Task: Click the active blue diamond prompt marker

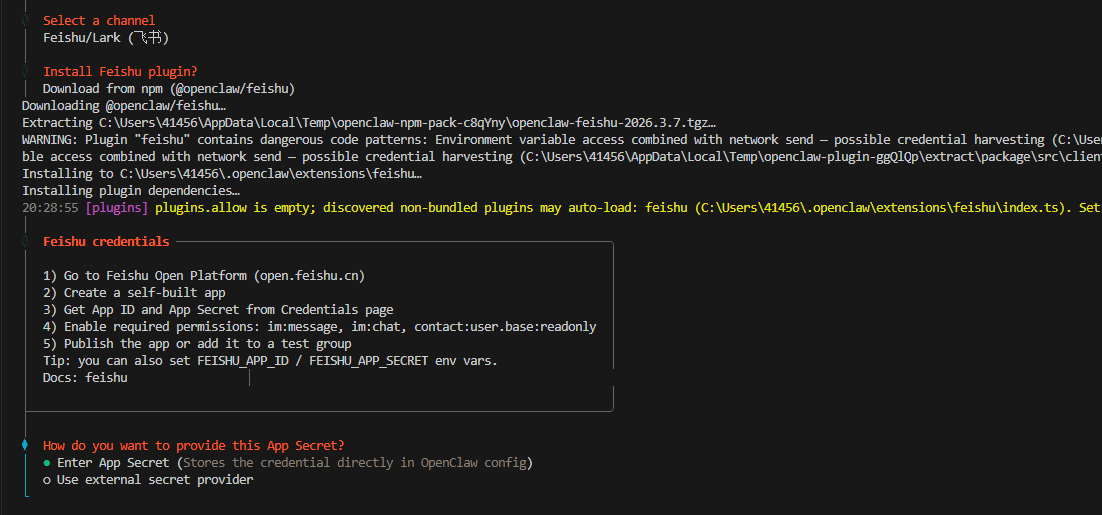Action: [x=25, y=445]
